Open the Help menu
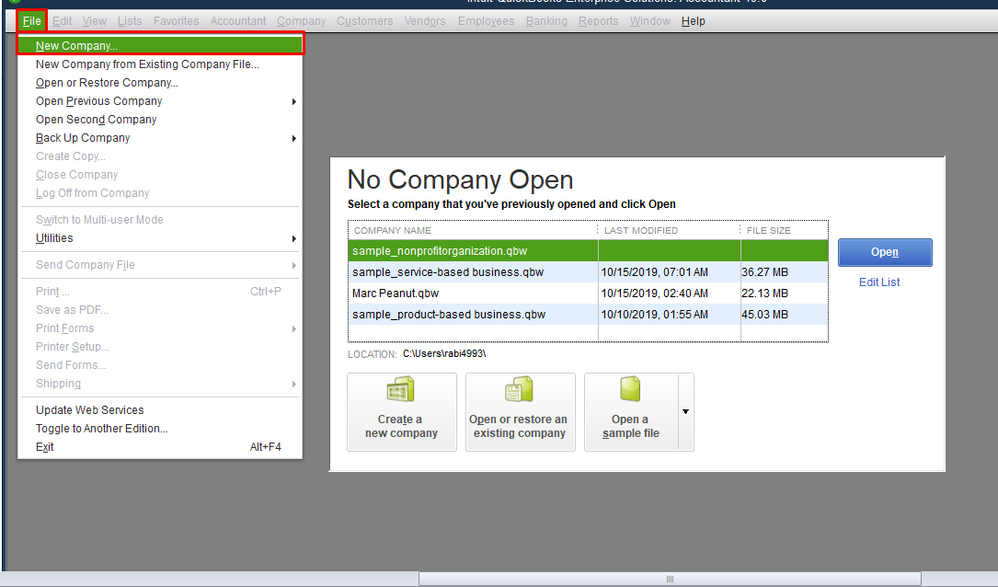Viewport: 998px width, 587px height. [x=693, y=21]
